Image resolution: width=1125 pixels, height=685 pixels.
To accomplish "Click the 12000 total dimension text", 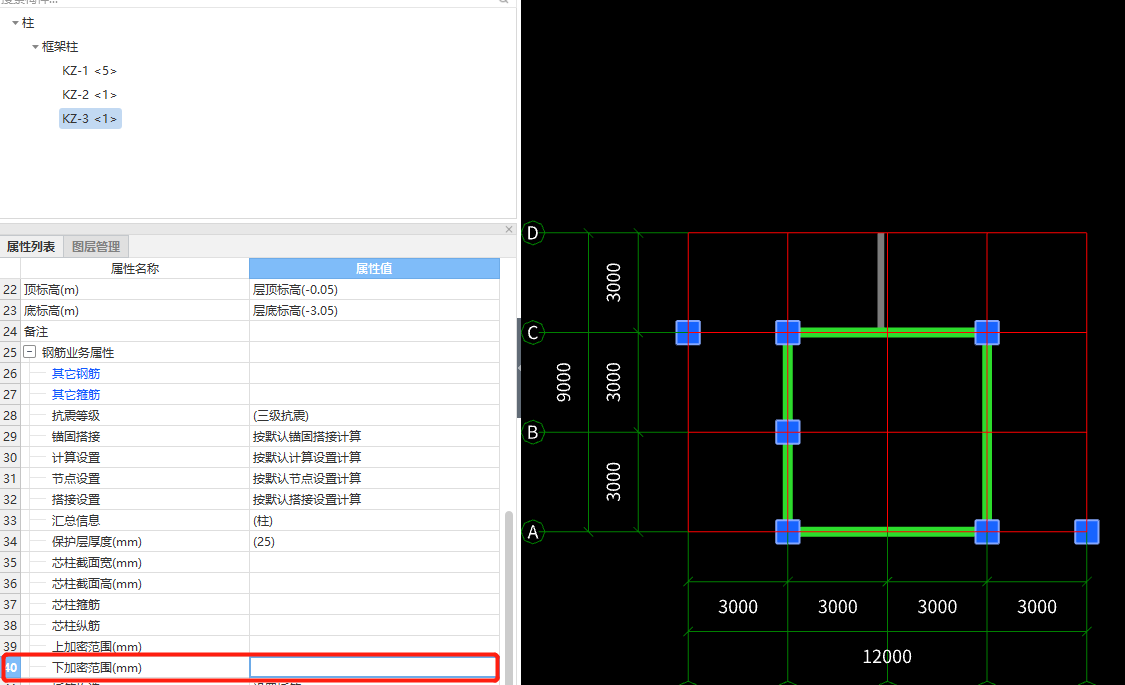I will point(887,656).
